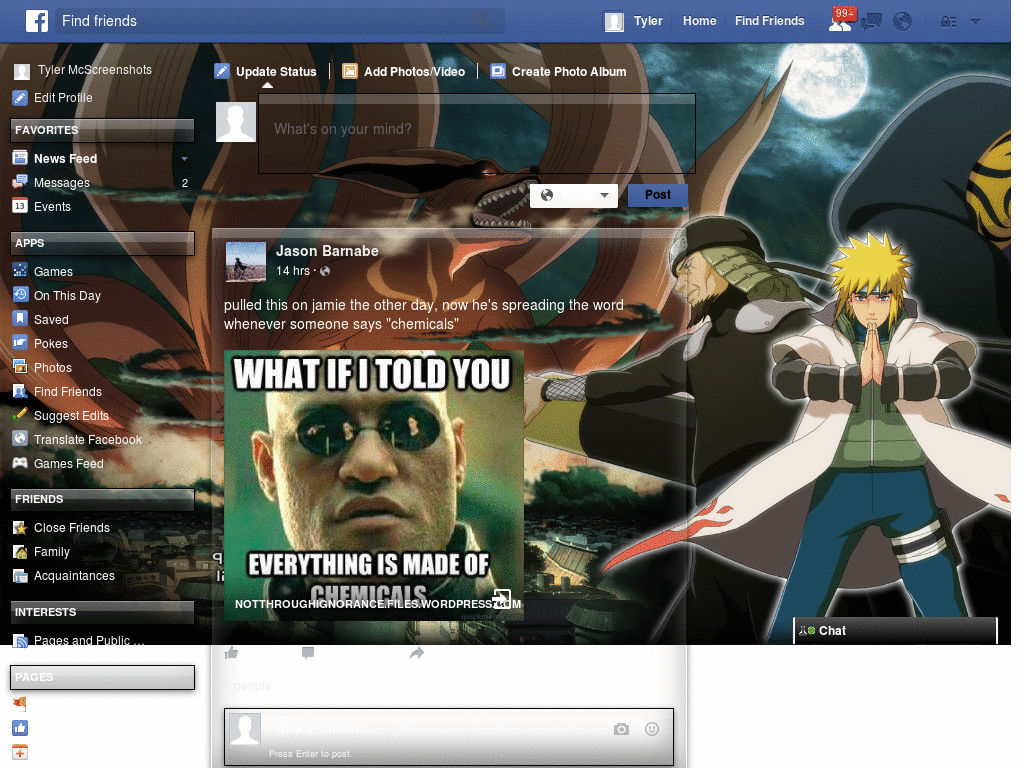Viewport: 1024px width, 768px height.
Task: Open the emoji smiley icon in the comment box
Action: coord(652,730)
